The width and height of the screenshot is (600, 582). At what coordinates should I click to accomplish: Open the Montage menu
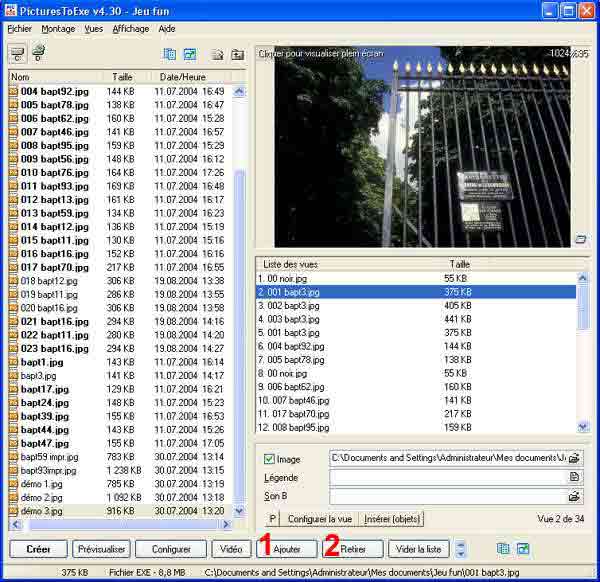tap(58, 29)
